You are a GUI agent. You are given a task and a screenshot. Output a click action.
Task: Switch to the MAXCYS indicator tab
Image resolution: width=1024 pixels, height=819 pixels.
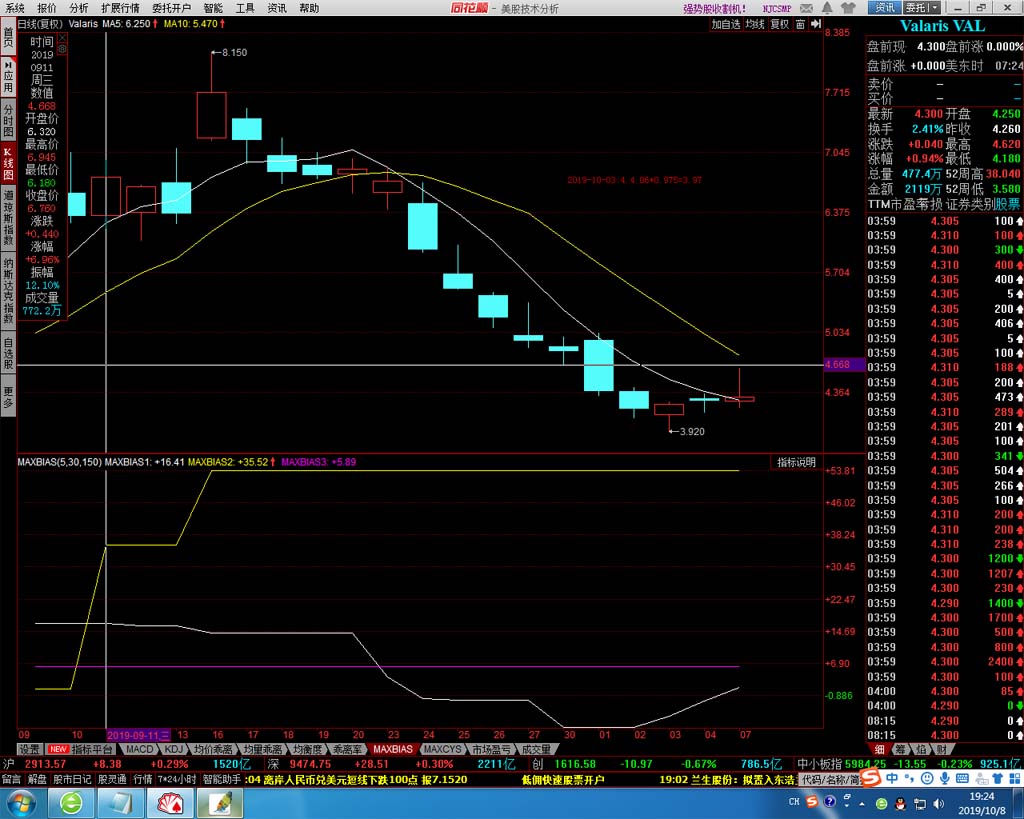(x=442, y=749)
